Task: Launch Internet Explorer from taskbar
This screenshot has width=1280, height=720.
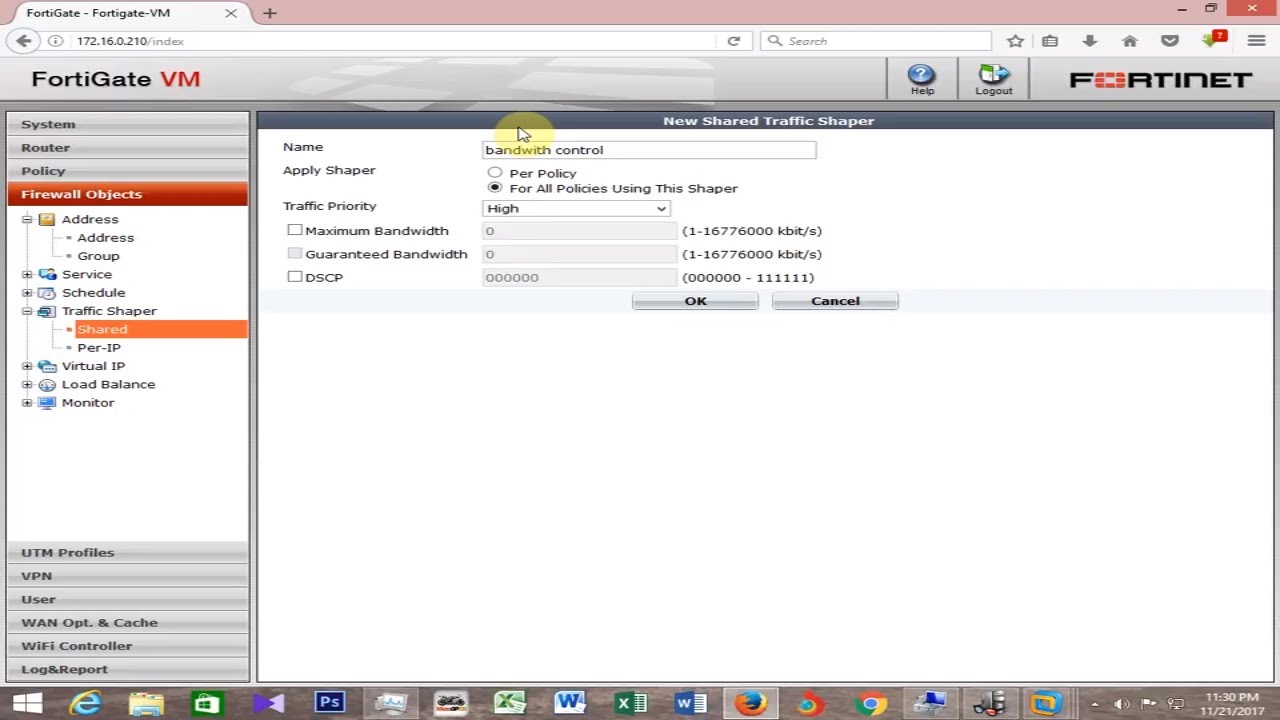Action: tap(86, 703)
